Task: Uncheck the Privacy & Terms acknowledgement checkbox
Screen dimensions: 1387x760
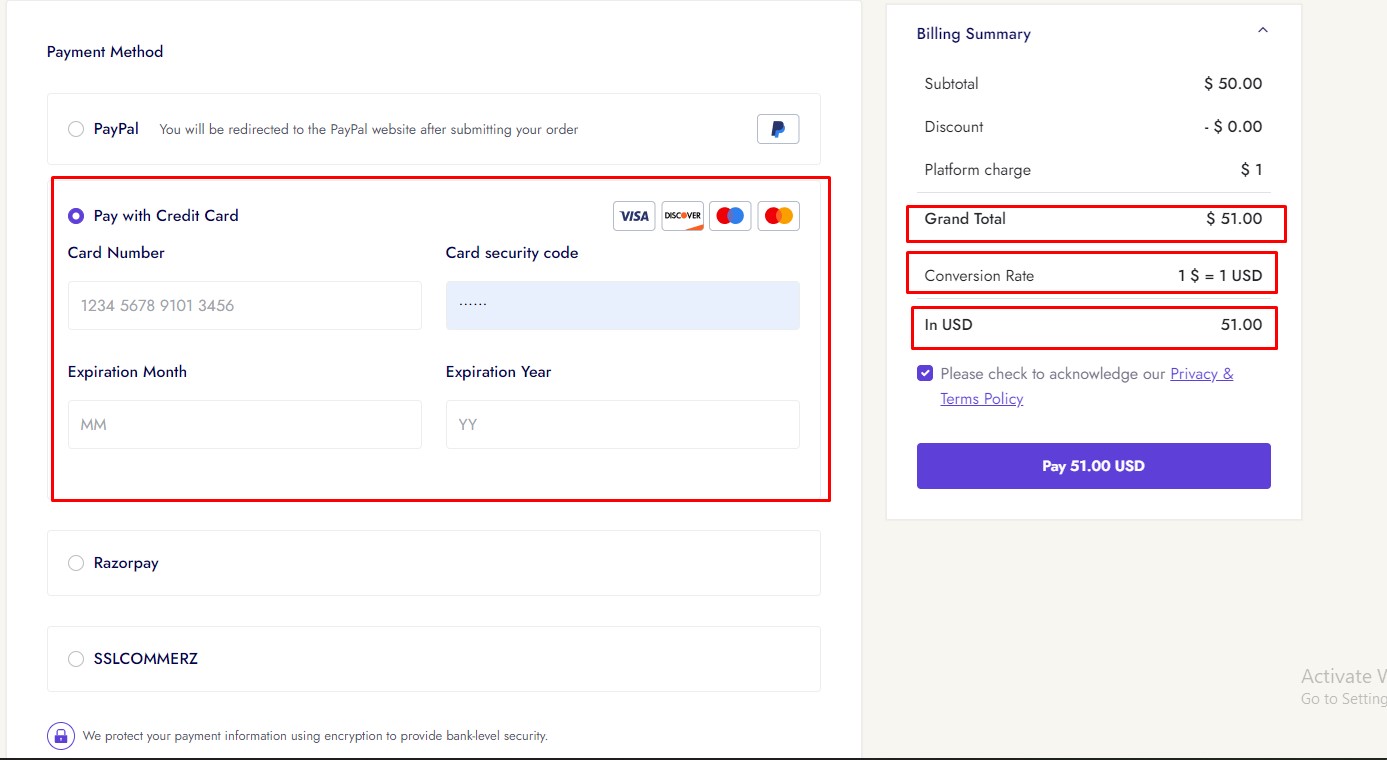Action: click(x=925, y=374)
